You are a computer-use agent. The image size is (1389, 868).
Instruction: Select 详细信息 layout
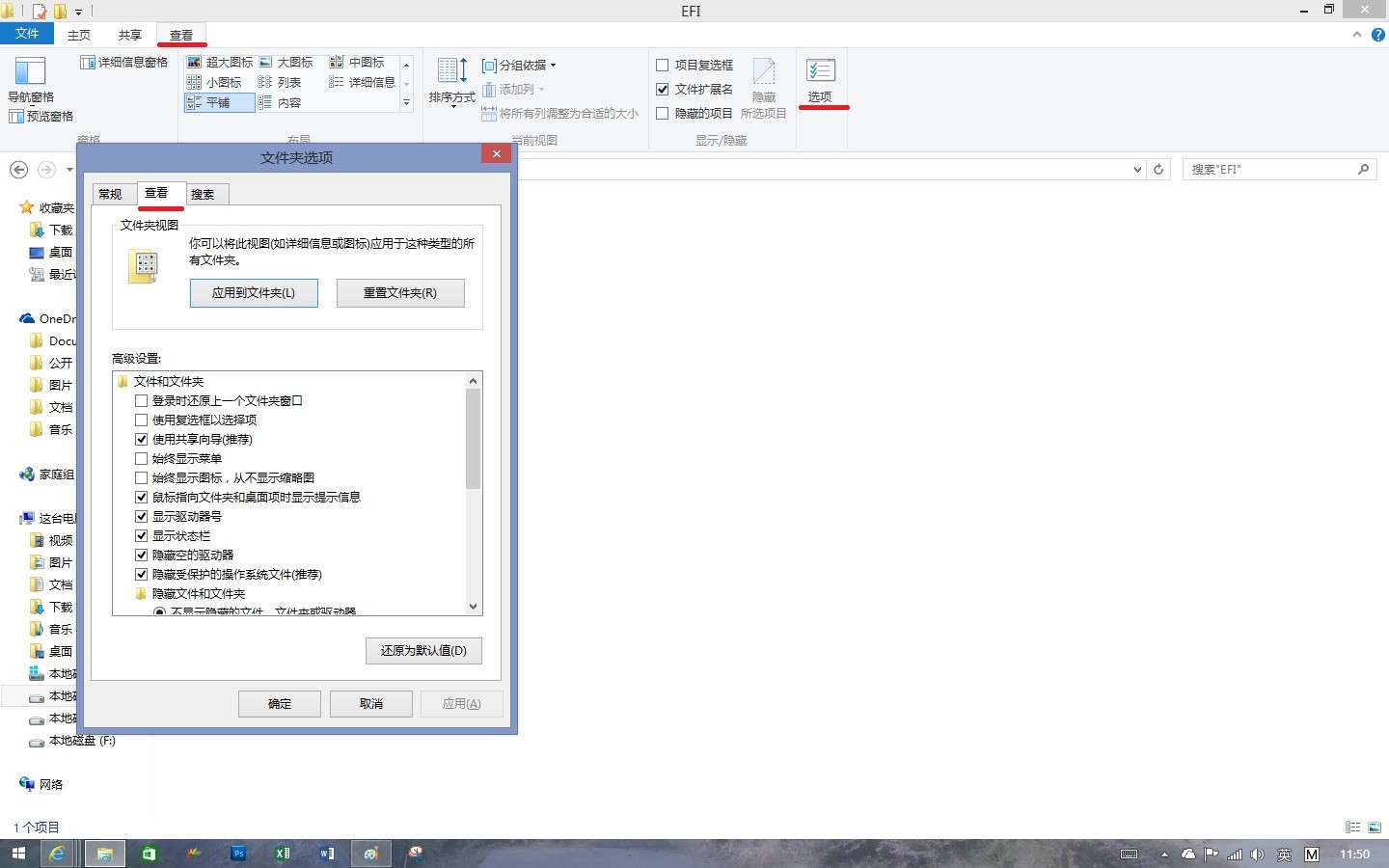point(363,82)
